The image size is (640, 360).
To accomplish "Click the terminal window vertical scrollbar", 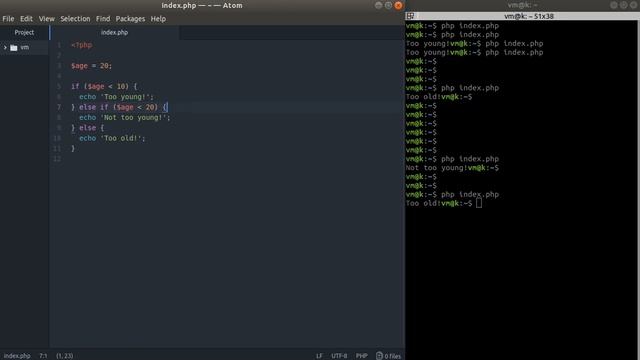I will click(638, 190).
